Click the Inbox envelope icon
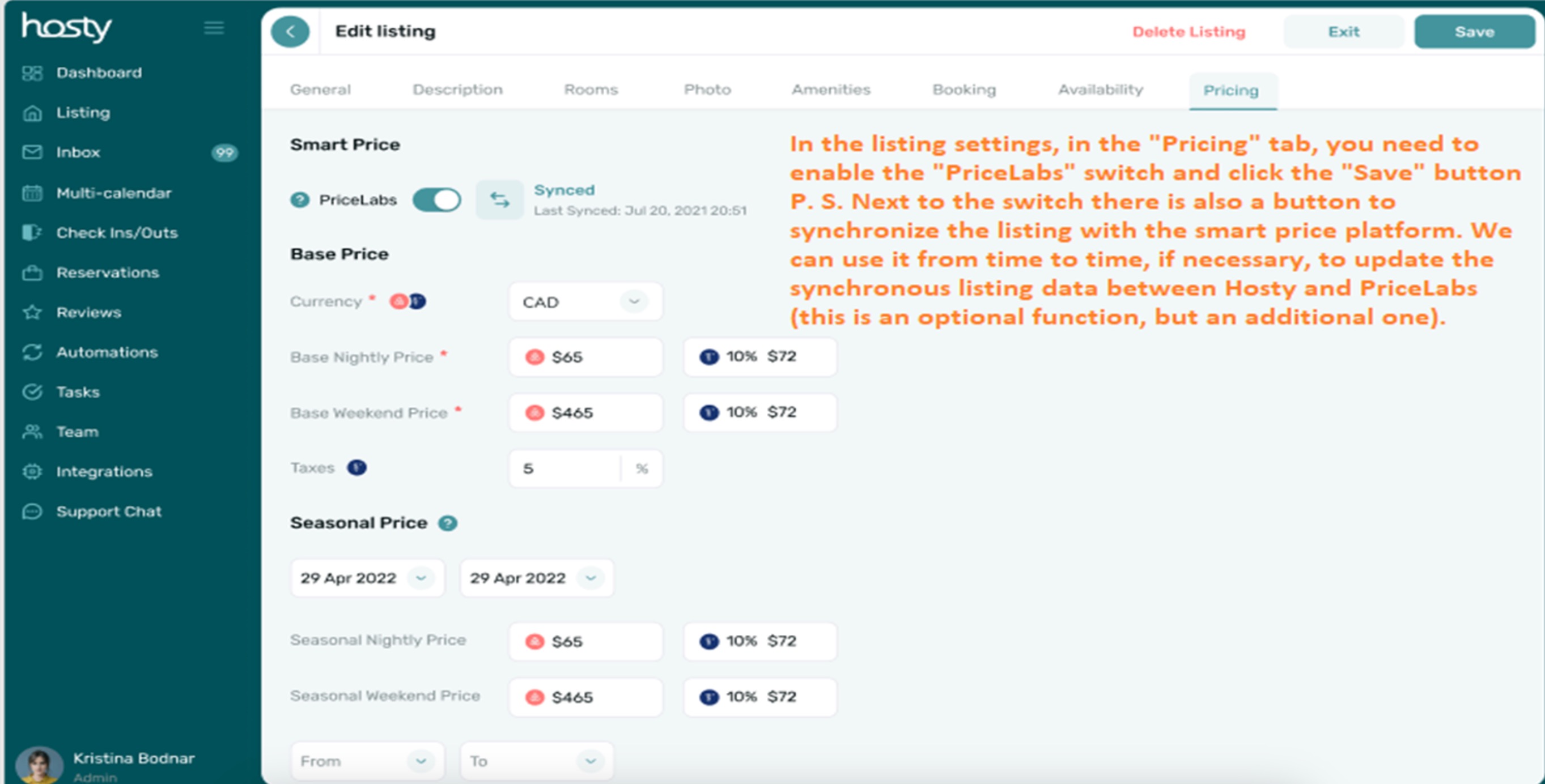The image size is (1545, 784). coord(32,152)
